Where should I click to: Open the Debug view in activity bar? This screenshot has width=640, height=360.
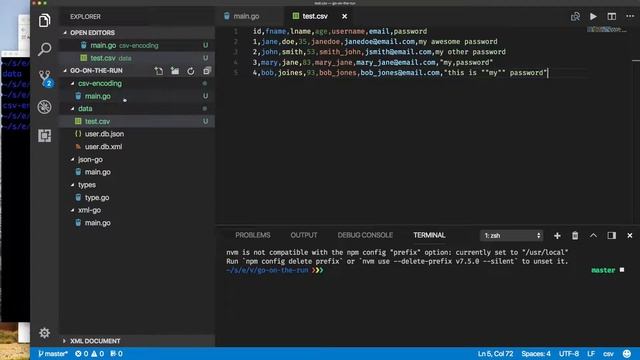tap(44, 107)
